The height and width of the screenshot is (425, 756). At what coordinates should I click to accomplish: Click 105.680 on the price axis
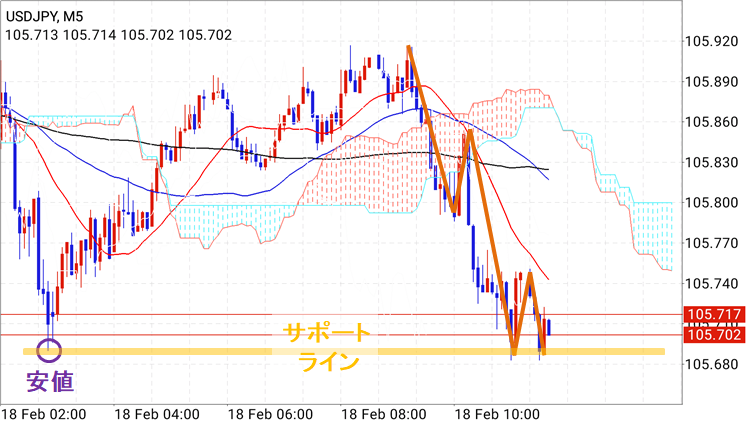point(713,363)
